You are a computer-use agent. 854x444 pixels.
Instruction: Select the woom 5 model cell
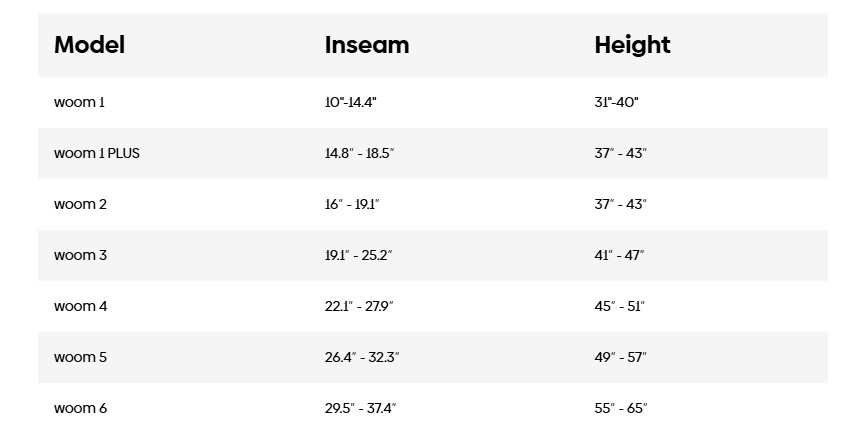80,357
